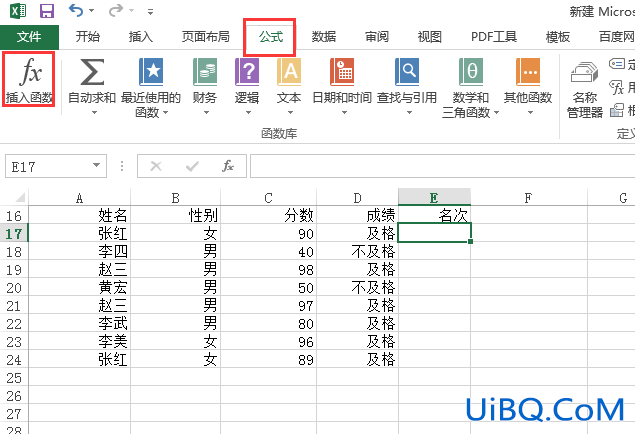Expand the 文本 dropdown arrow
The width and height of the screenshot is (635, 434).
(x=290, y=113)
